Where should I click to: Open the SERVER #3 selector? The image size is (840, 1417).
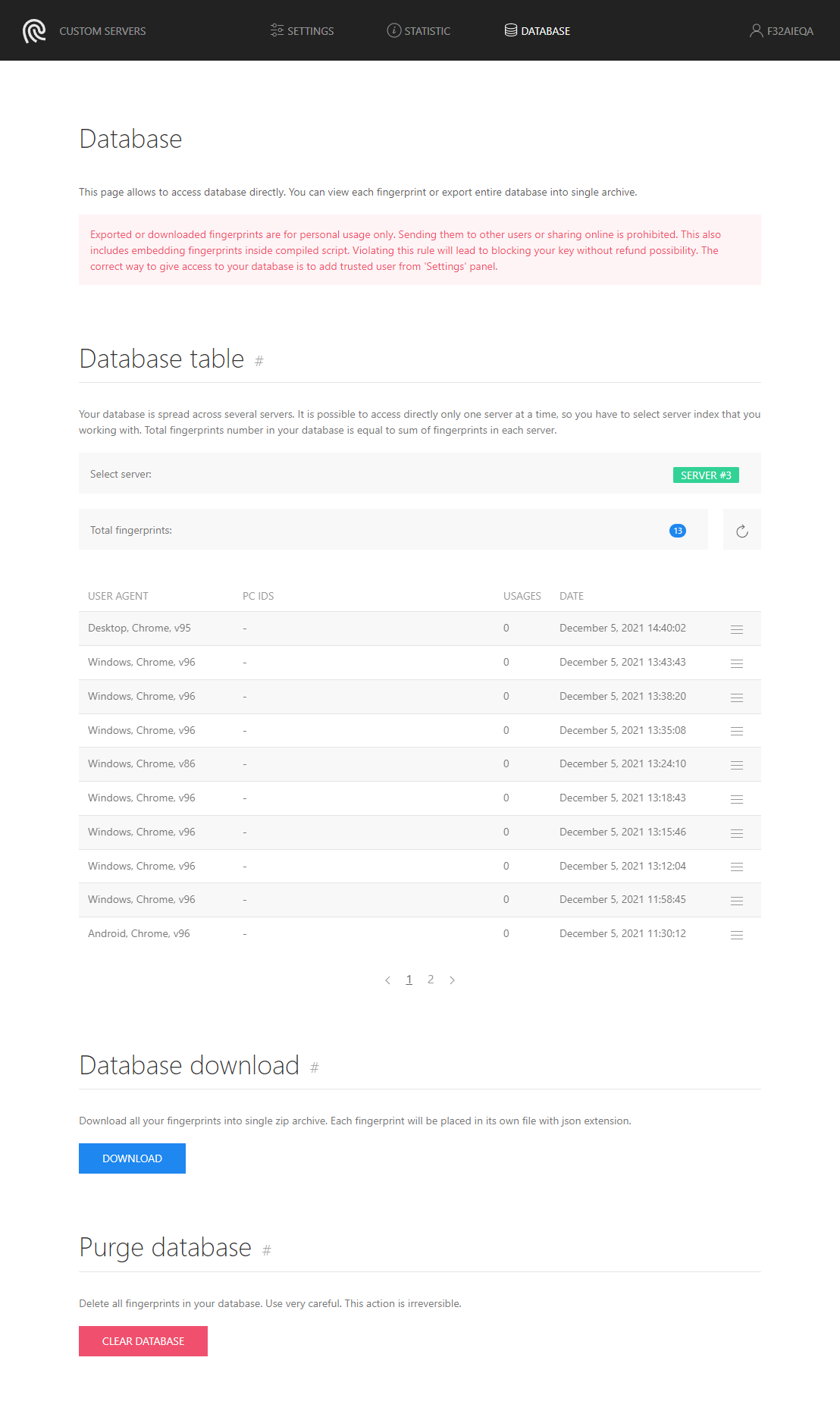(x=705, y=475)
